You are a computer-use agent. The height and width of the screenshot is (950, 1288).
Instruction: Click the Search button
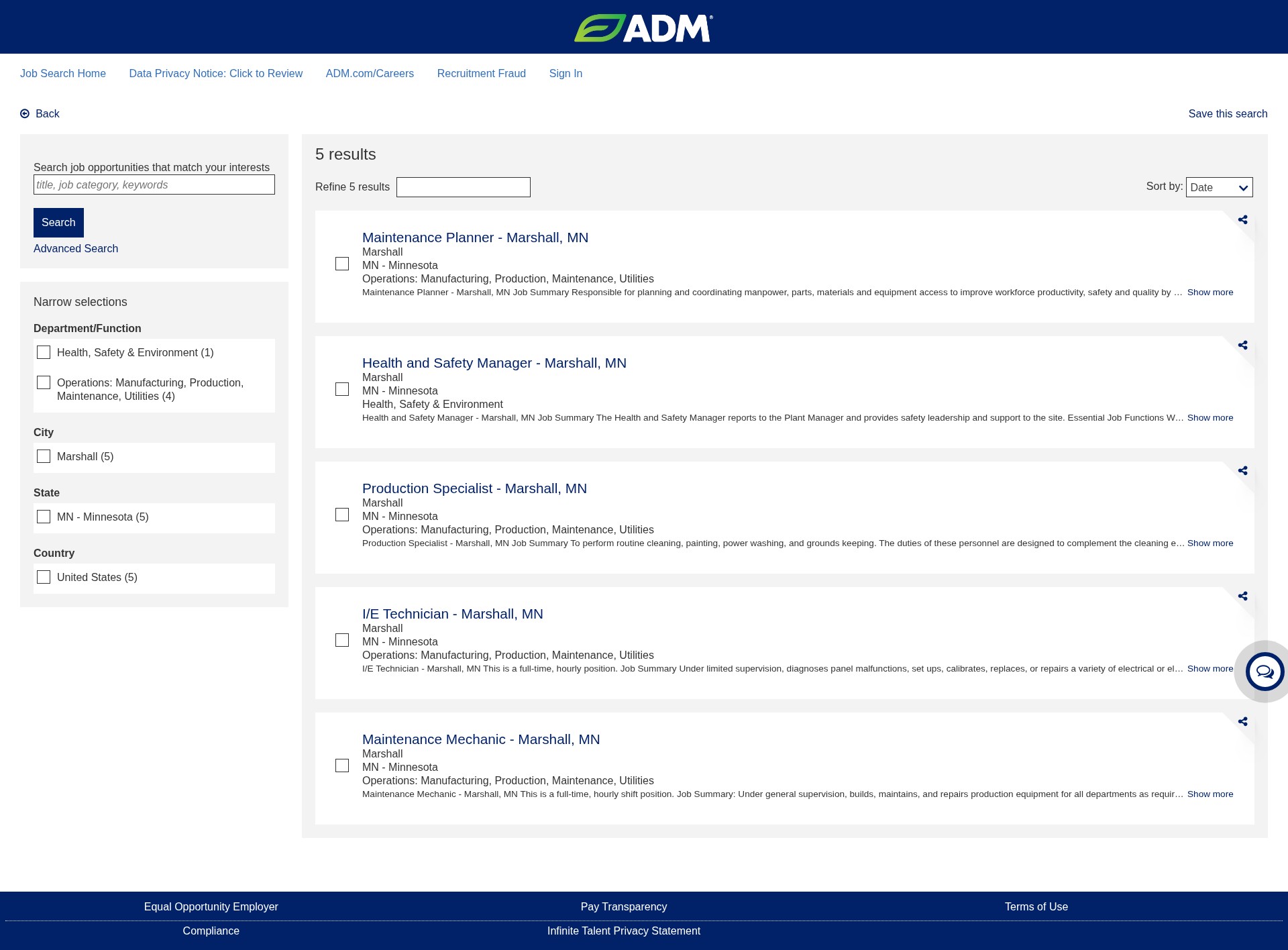pos(58,223)
